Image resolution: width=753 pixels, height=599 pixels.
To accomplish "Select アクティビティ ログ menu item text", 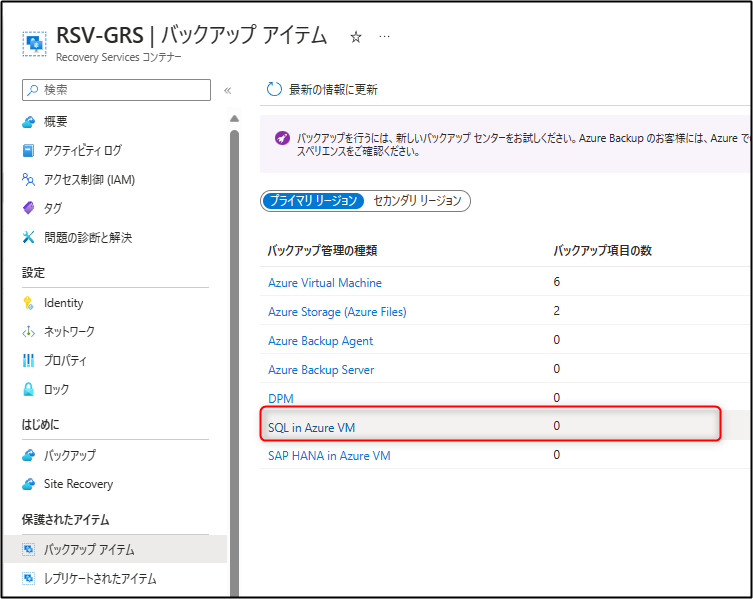I will point(83,151).
